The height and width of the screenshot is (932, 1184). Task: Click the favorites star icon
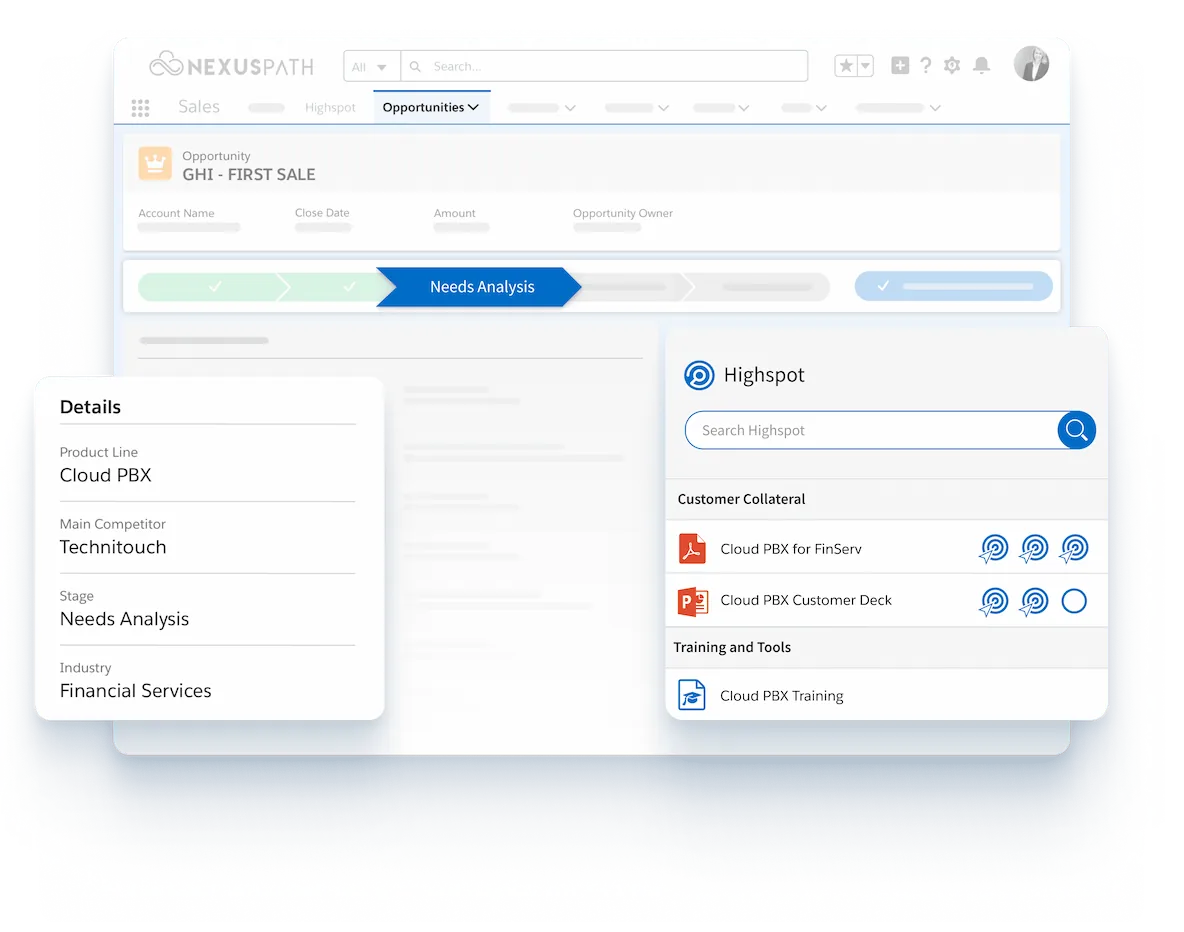pyautogui.click(x=846, y=66)
